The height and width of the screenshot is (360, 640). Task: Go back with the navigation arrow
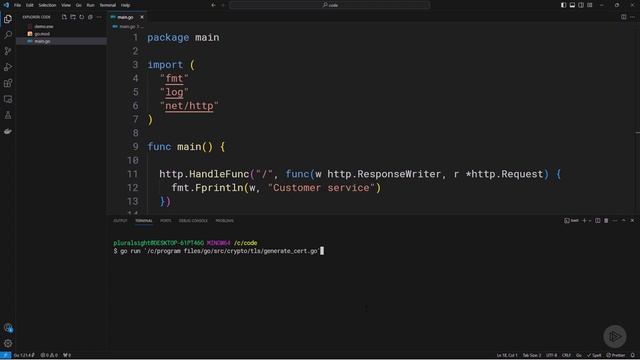point(213,5)
